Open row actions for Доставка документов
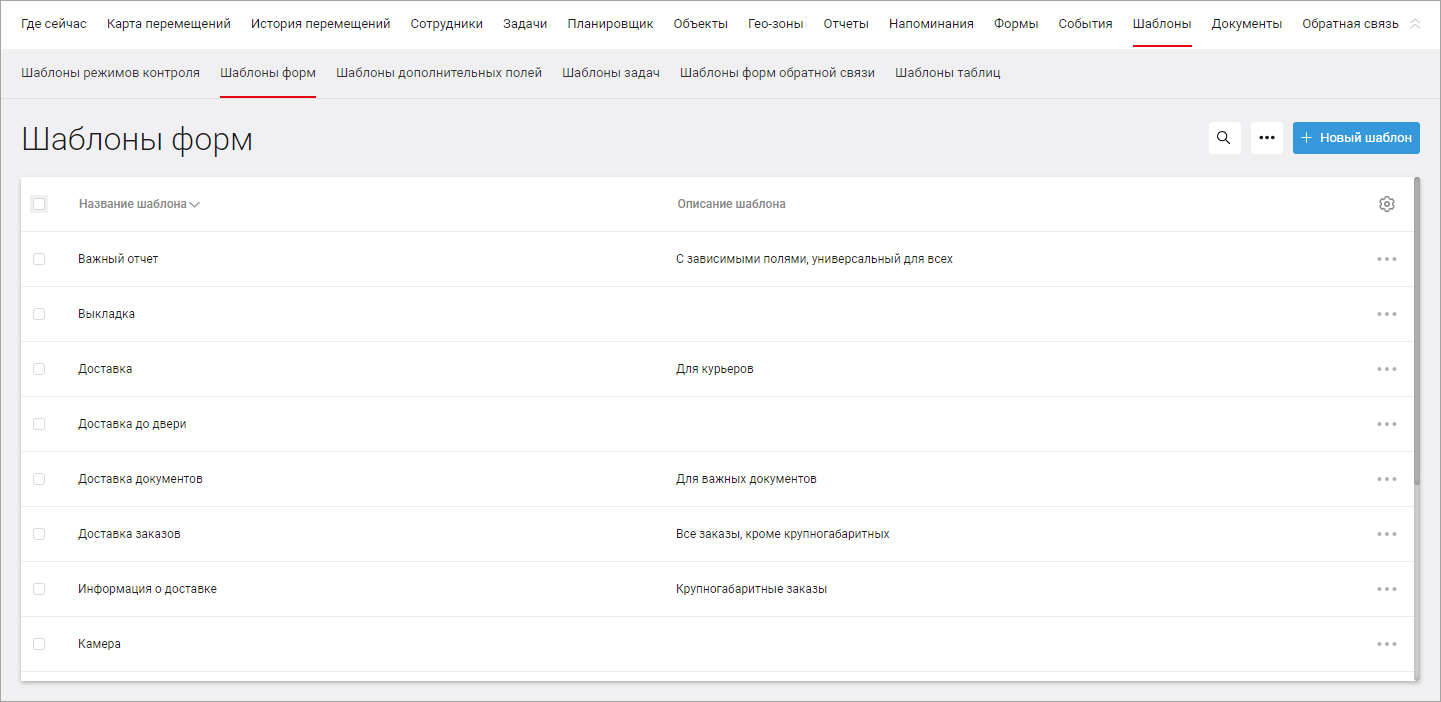Image resolution: width=1441 pixels, height=702 pixels. (x=1387, y=479)
